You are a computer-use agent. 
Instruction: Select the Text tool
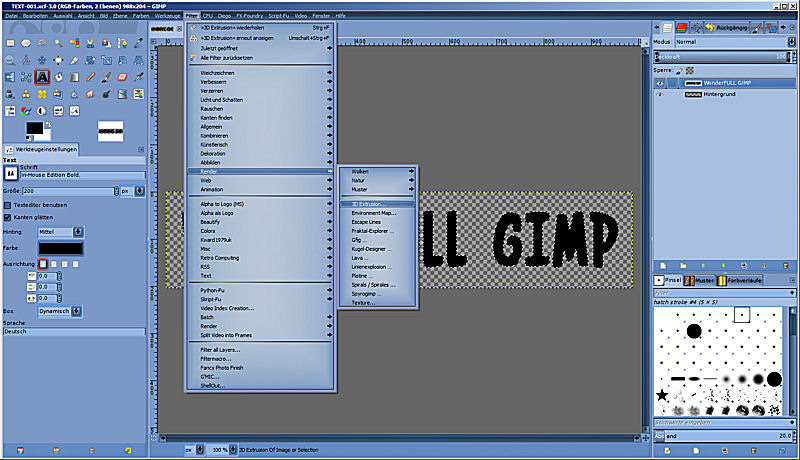point(42,77)
